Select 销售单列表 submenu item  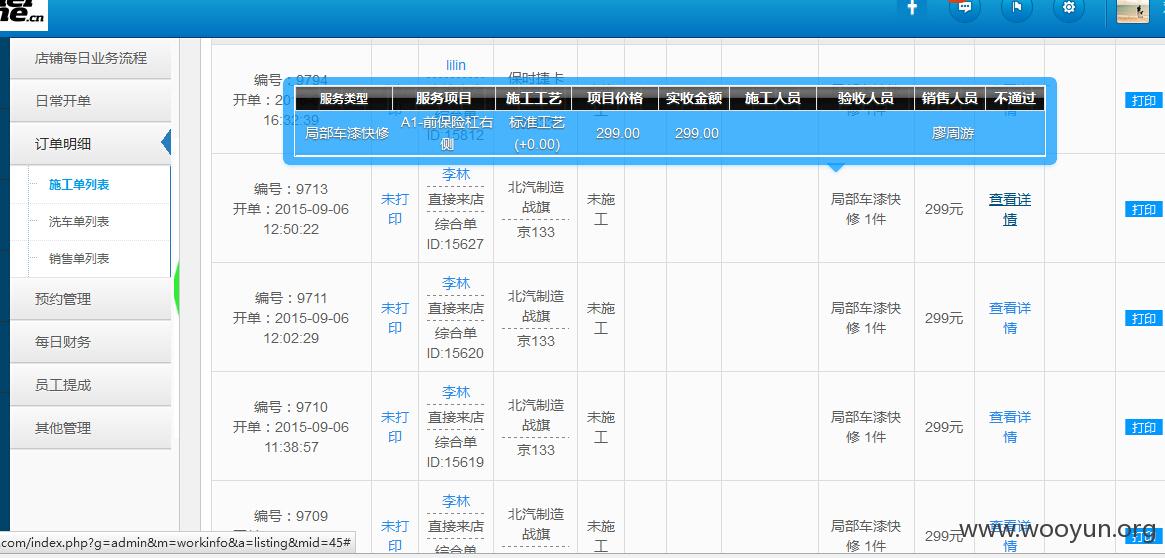coord(79,259)
